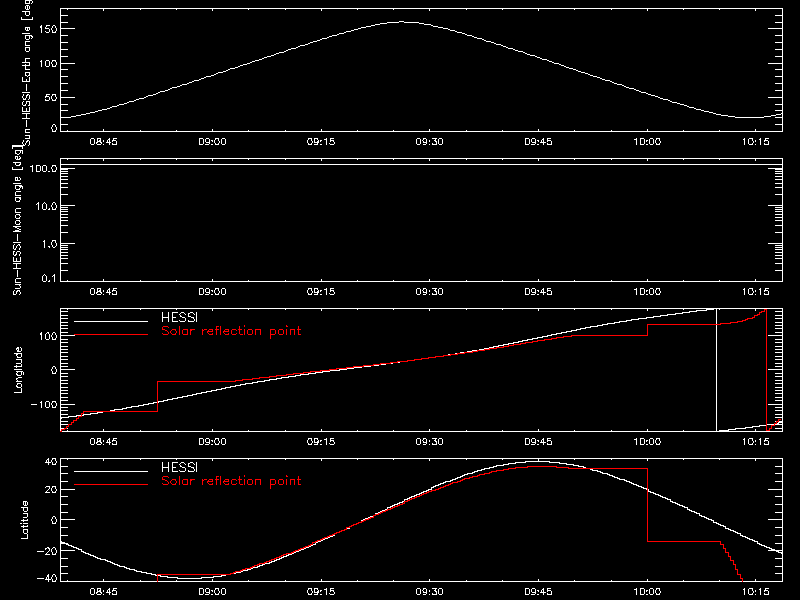Click the 40 tick on Latitude axis
The width and height of the screenshot is (800, 600).
(x=51, y=462)
